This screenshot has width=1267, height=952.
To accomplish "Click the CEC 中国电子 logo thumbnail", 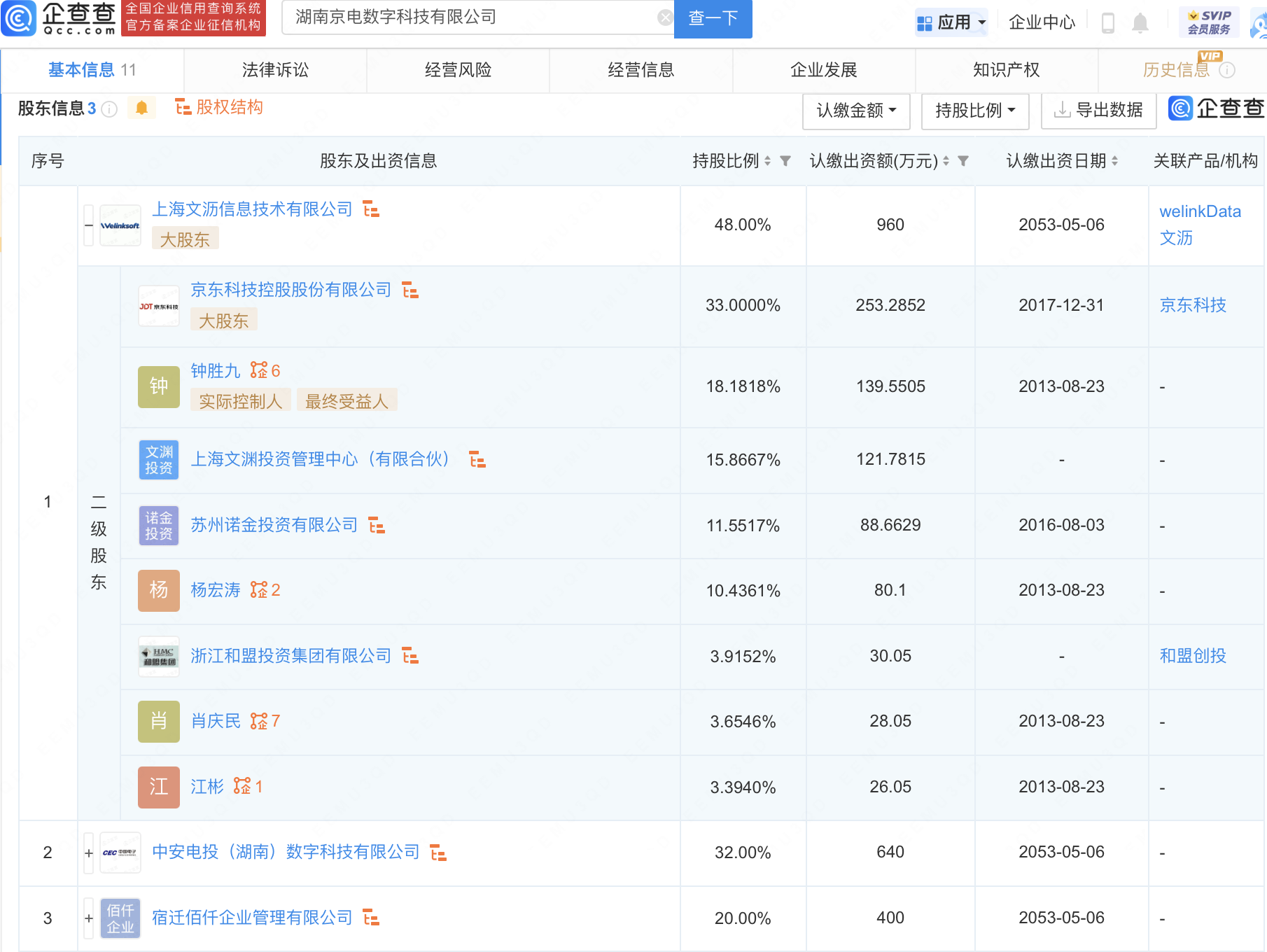I will [120, 853].
